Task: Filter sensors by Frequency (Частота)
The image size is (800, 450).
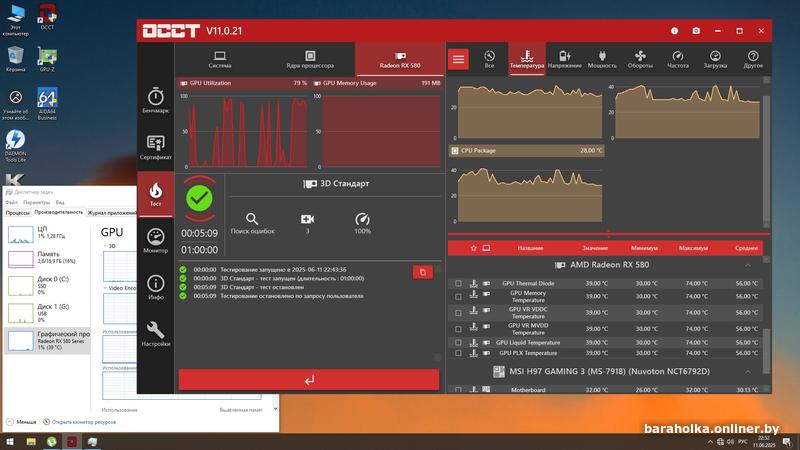Action: [x=678, y=59]
